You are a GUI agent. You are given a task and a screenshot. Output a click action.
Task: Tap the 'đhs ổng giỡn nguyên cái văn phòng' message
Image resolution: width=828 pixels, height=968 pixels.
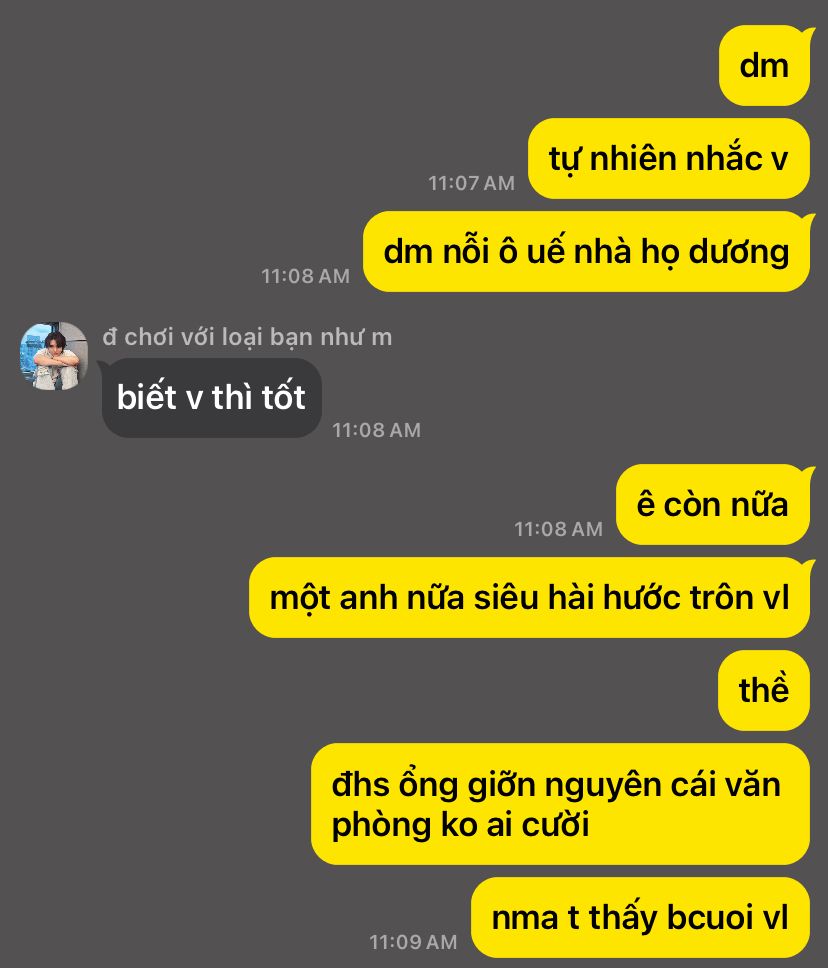click(x=560, y=804)
